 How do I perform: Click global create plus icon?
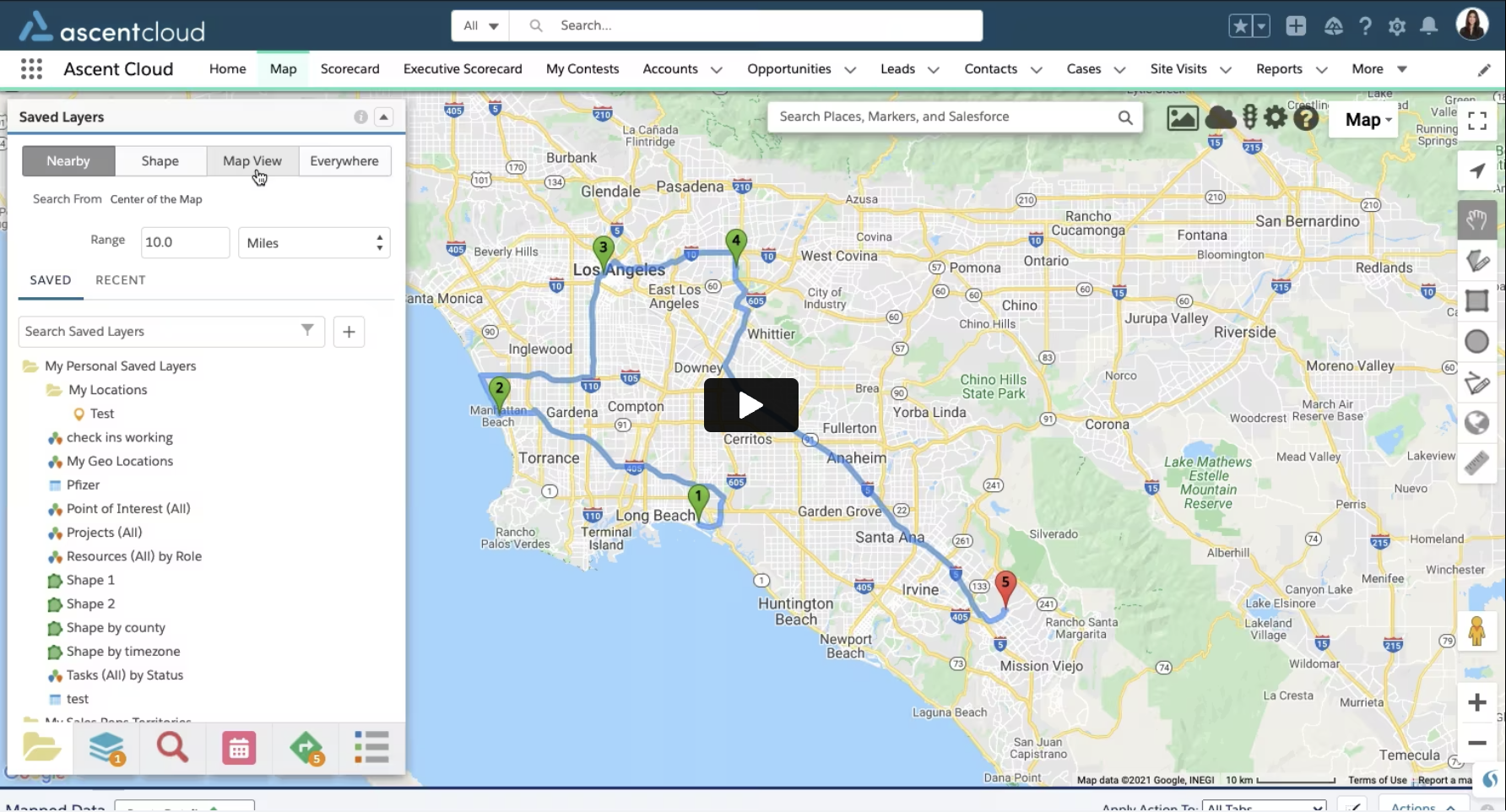(x=1296, y=26)
